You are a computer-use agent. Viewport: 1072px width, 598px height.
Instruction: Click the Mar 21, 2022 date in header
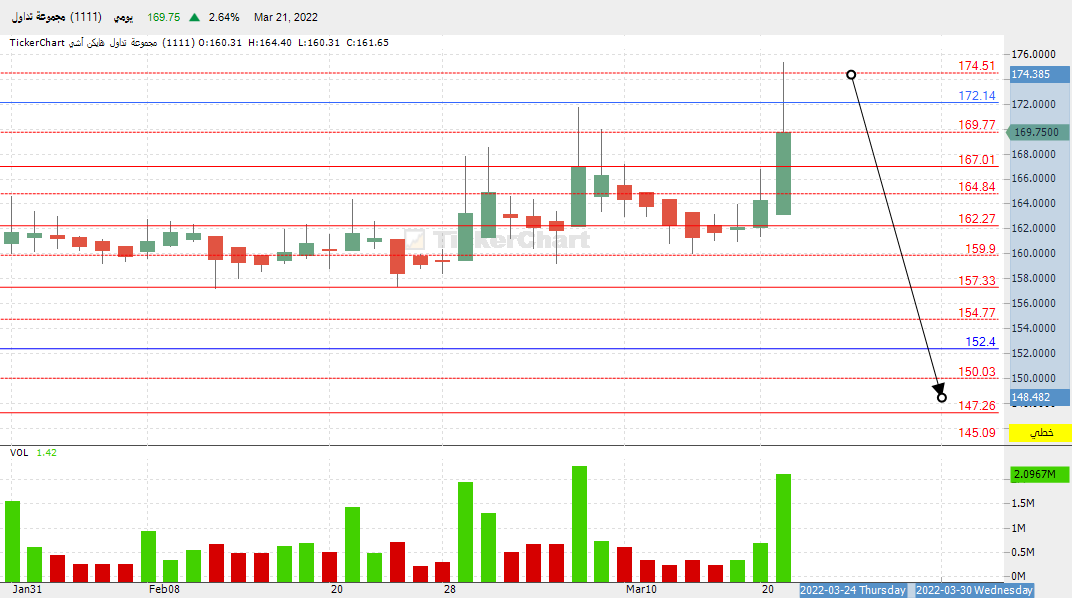click(286, 17)
